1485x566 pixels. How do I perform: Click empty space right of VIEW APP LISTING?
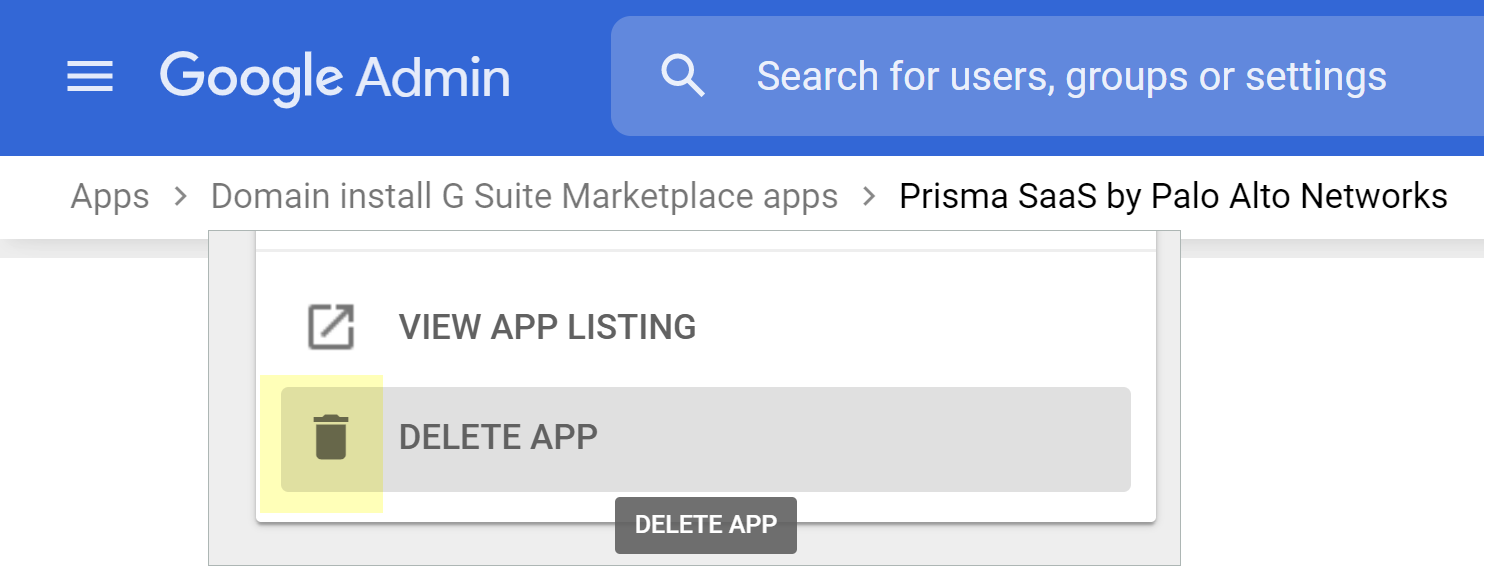point(920,327)
